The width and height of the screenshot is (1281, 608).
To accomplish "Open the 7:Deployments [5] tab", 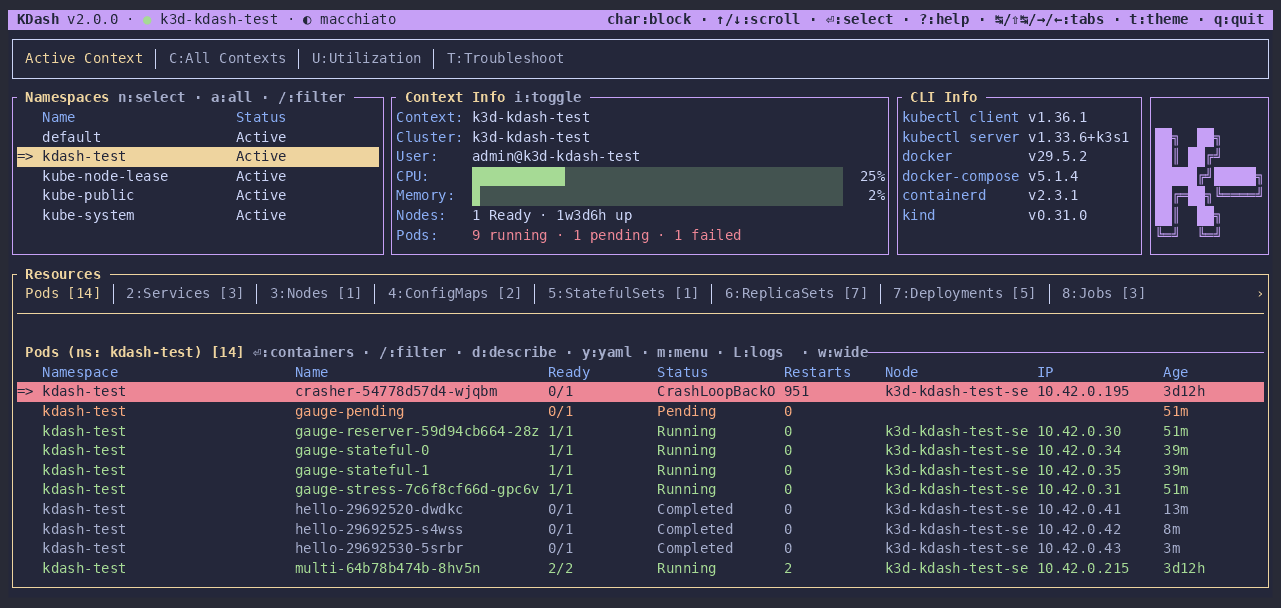I will click(964, 294).
